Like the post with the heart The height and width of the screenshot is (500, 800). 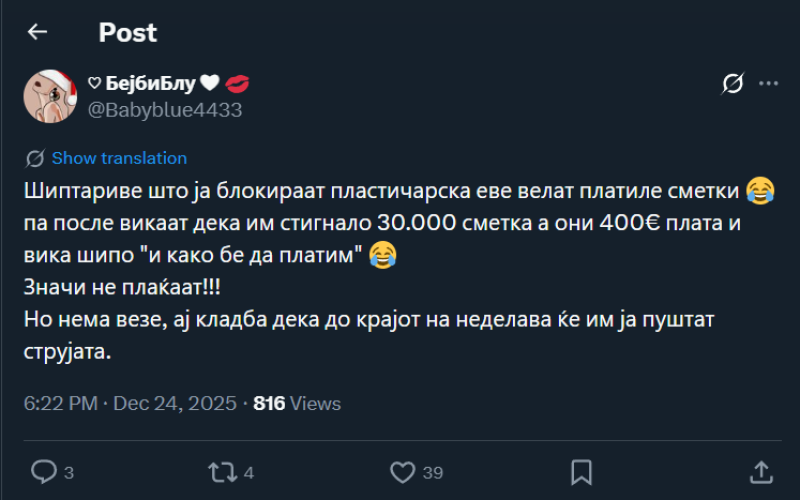402,471
